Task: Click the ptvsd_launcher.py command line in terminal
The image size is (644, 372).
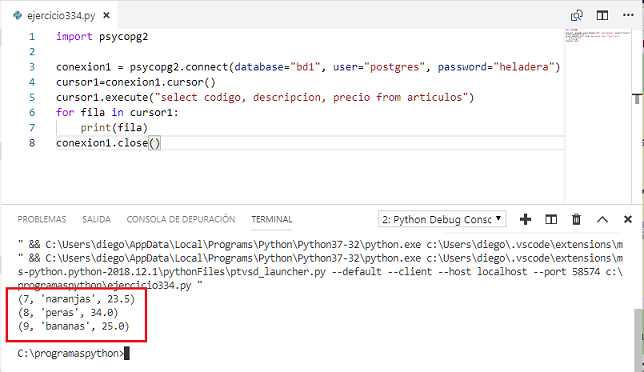Action: click(x=320, y=272)
